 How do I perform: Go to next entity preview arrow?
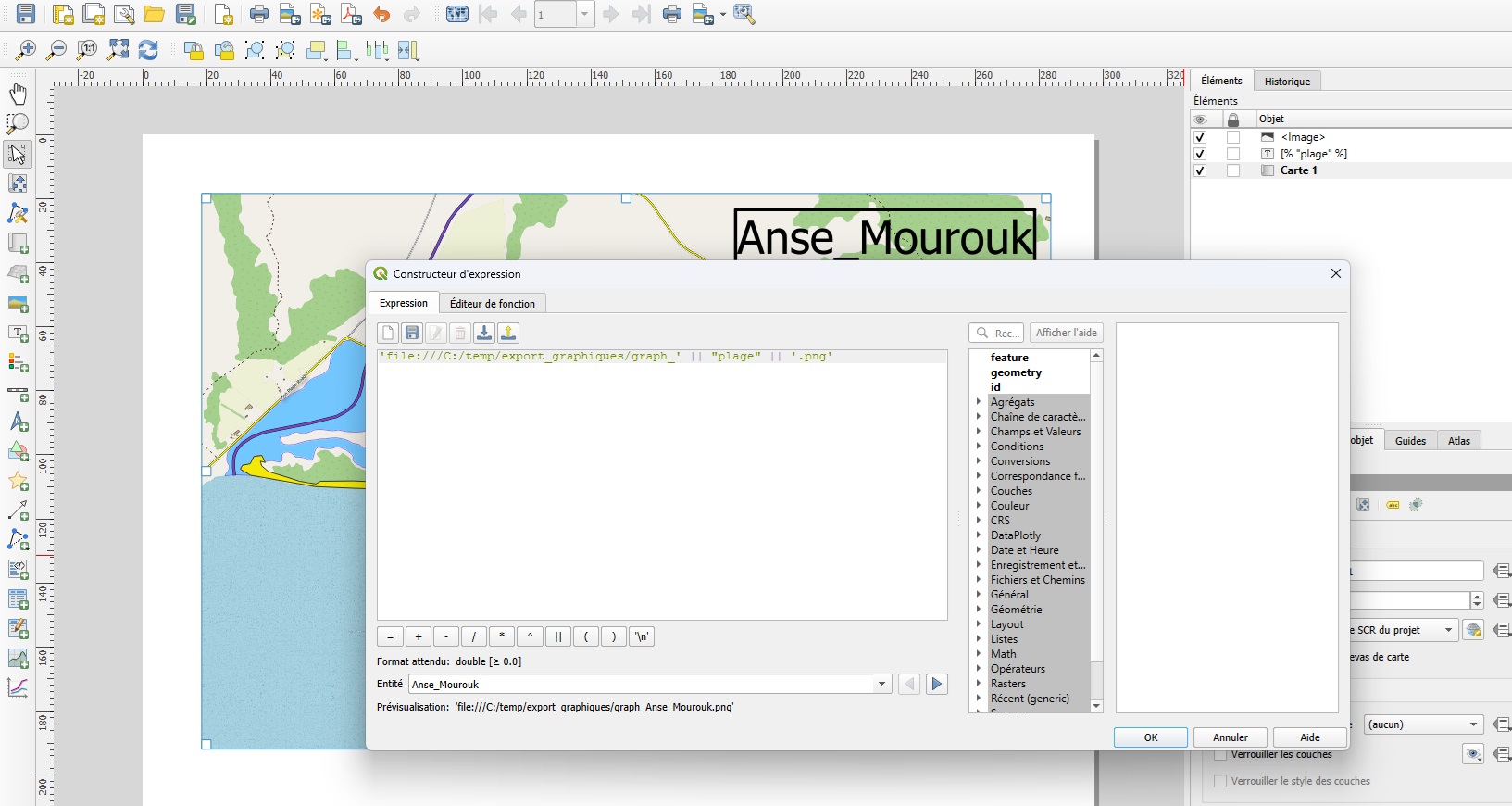tap(937, 684)
